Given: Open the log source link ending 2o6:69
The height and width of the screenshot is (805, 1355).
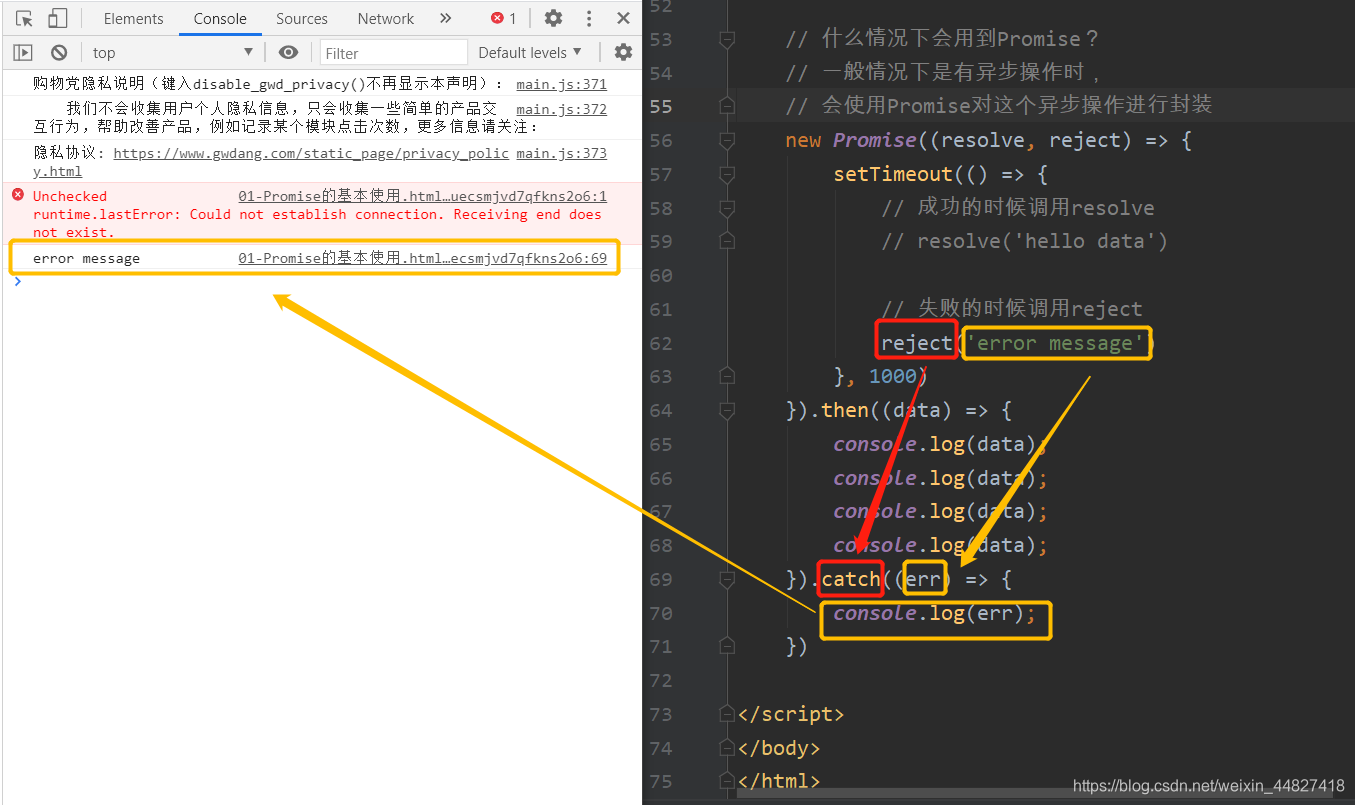Looking at the screenshot, I should tap(422, 258).
